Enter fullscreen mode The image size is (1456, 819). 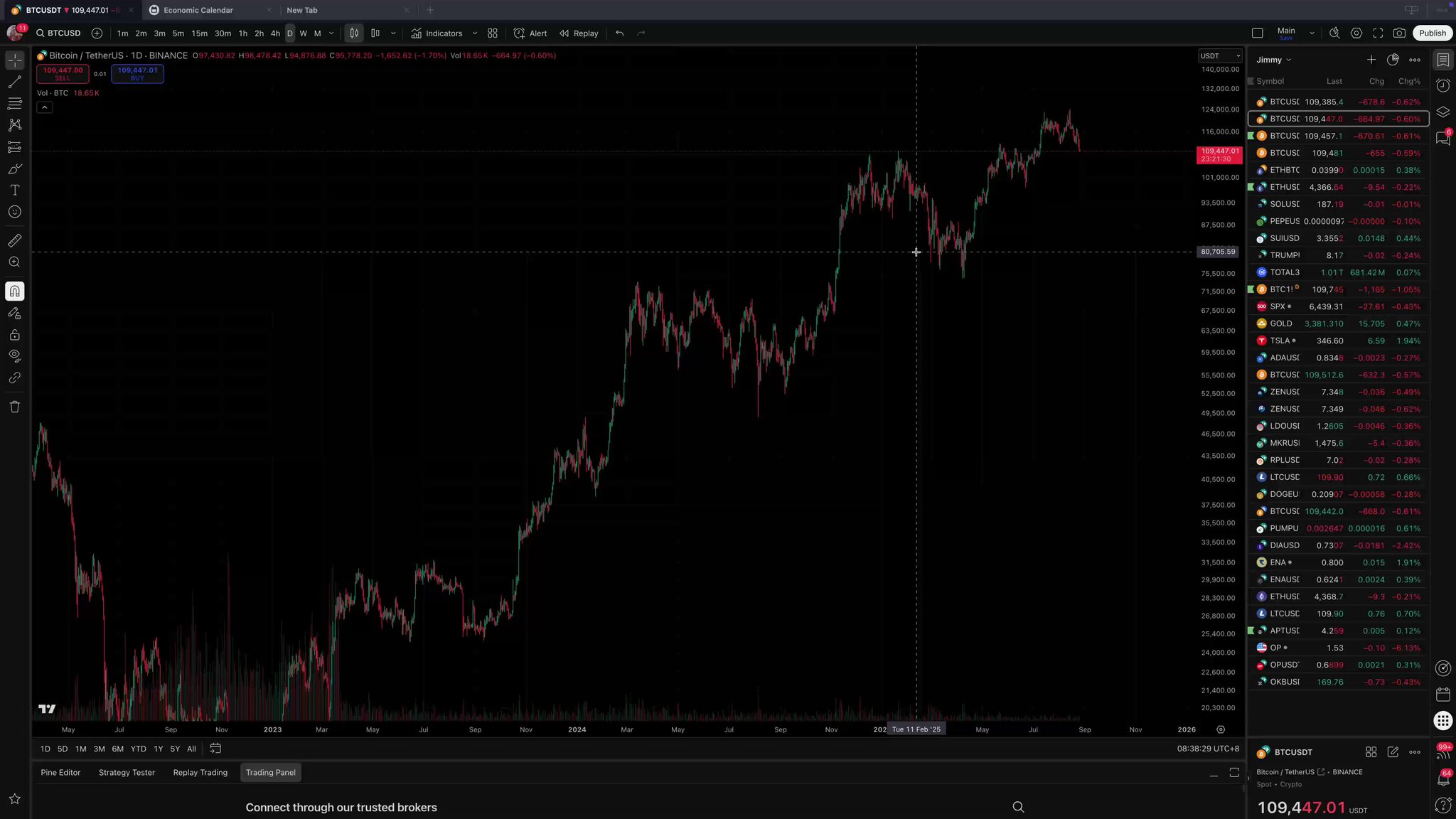coord(1378,33)
